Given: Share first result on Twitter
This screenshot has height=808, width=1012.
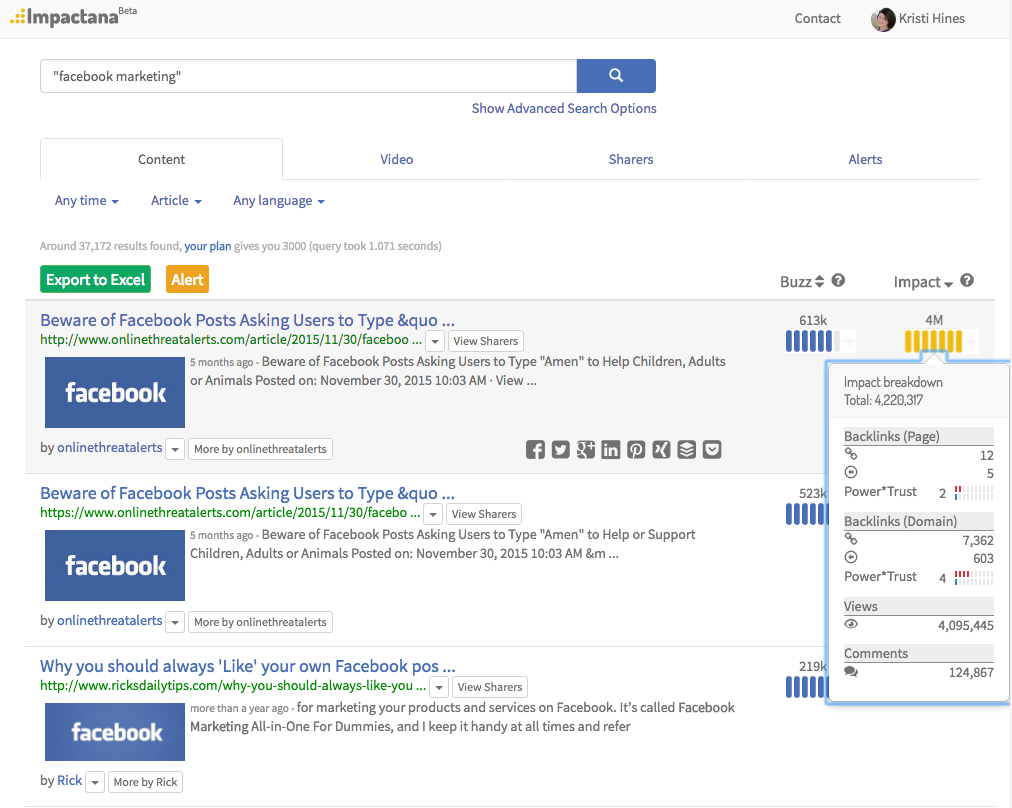Looking at the screenshot, I should (x=560, y=449).
